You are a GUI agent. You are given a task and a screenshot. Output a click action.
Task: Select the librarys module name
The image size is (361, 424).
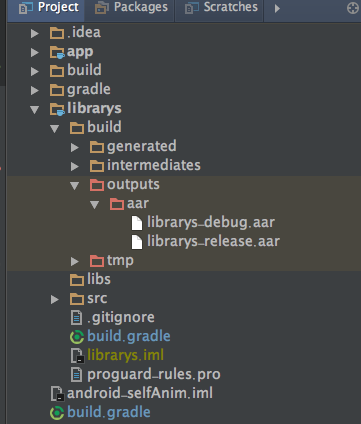tap(94, 109)
